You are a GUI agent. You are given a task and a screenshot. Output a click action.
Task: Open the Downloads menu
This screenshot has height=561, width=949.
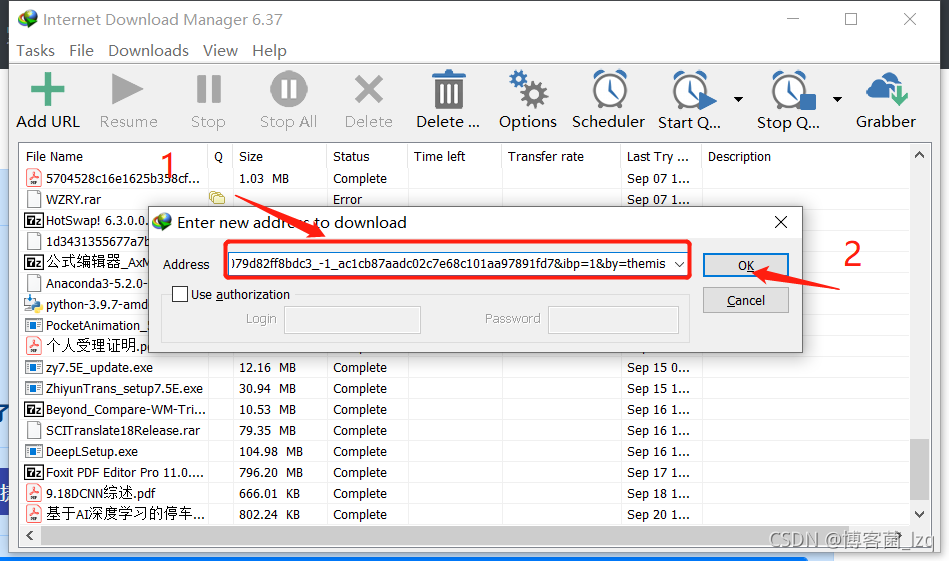coord(148,51)
